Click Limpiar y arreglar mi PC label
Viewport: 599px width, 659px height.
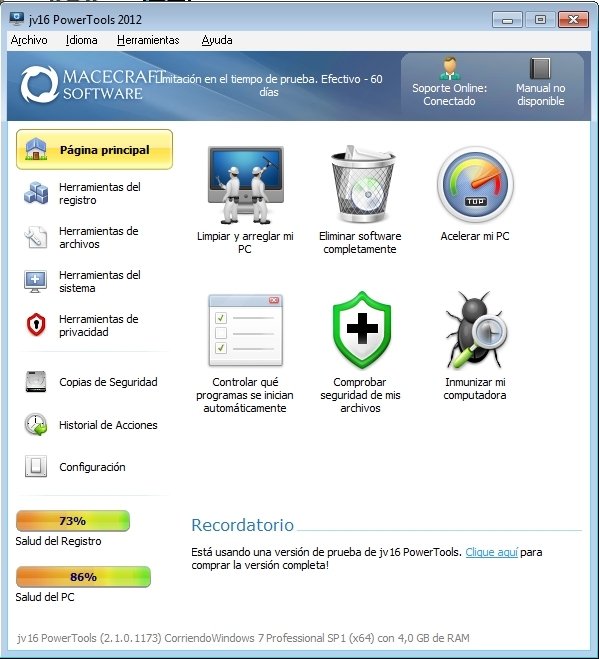(245, 243)
